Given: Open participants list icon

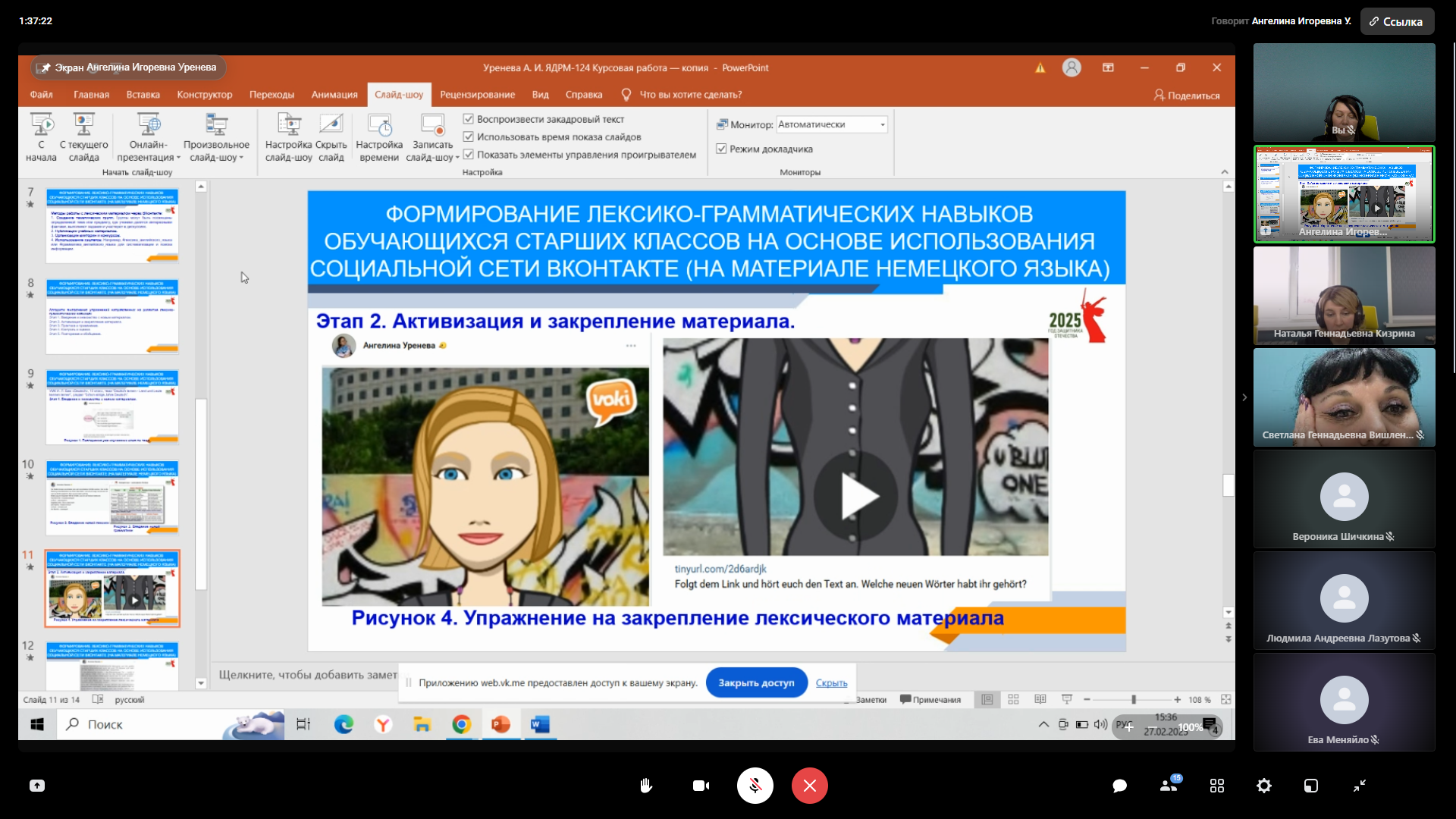Looking at the screenshot, I should coord(1169,786).
